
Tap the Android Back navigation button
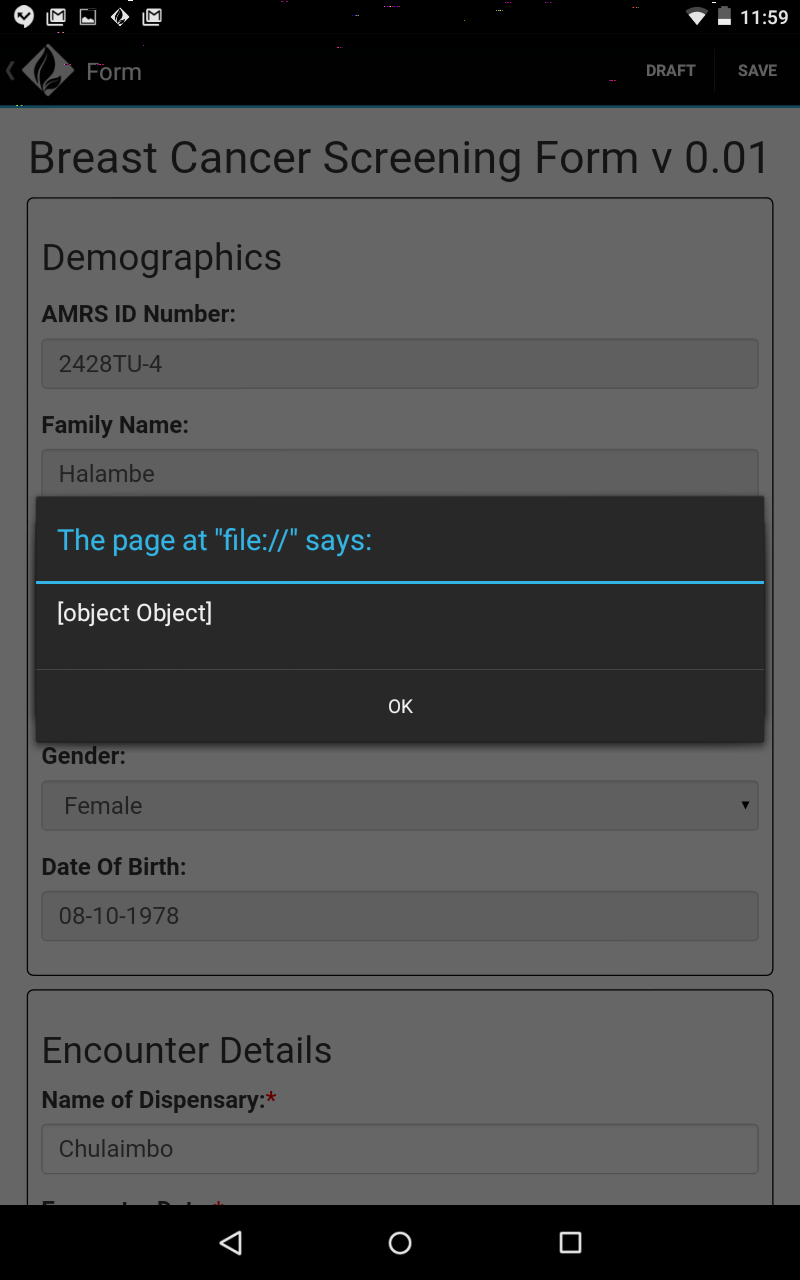[231, 1242]
